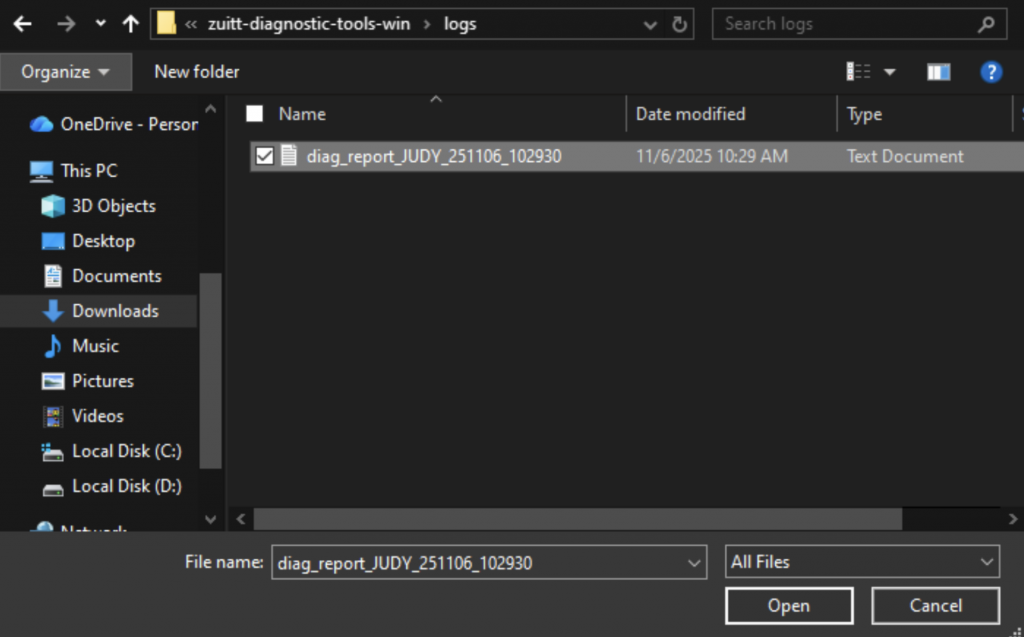The image size is (1024, 637).
Task: Click the Back navigation arrow
Action: 22,24
